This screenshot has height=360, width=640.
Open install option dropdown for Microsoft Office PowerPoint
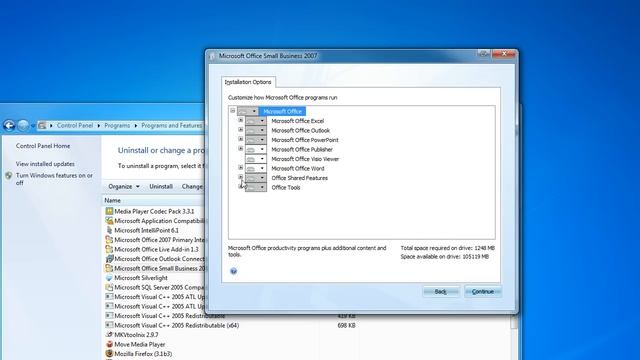[x=256, y=140]
